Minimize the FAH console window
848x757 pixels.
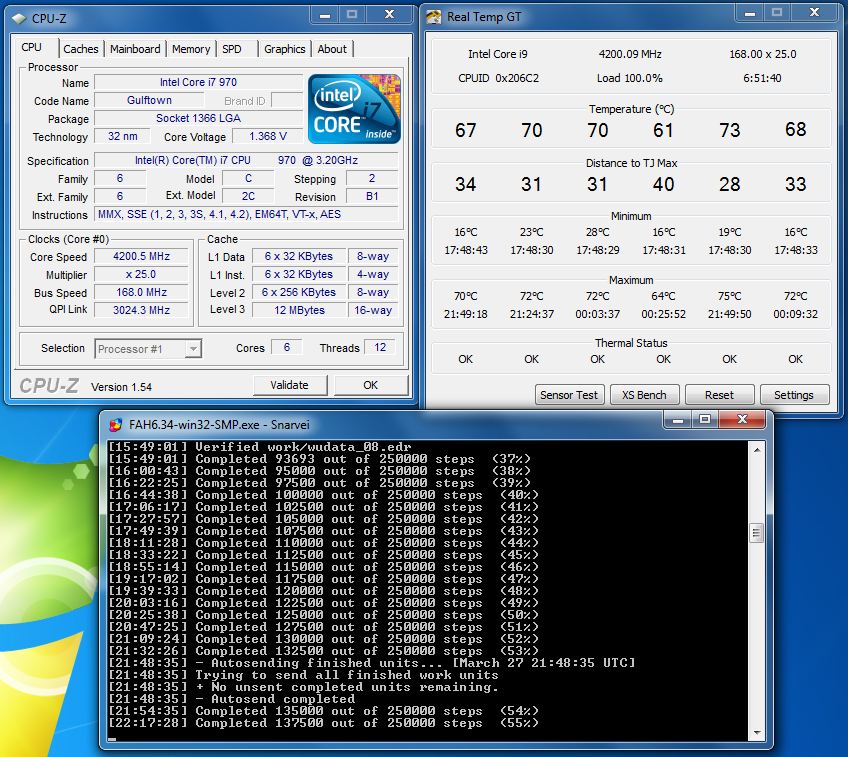click(x=678, y=419)
